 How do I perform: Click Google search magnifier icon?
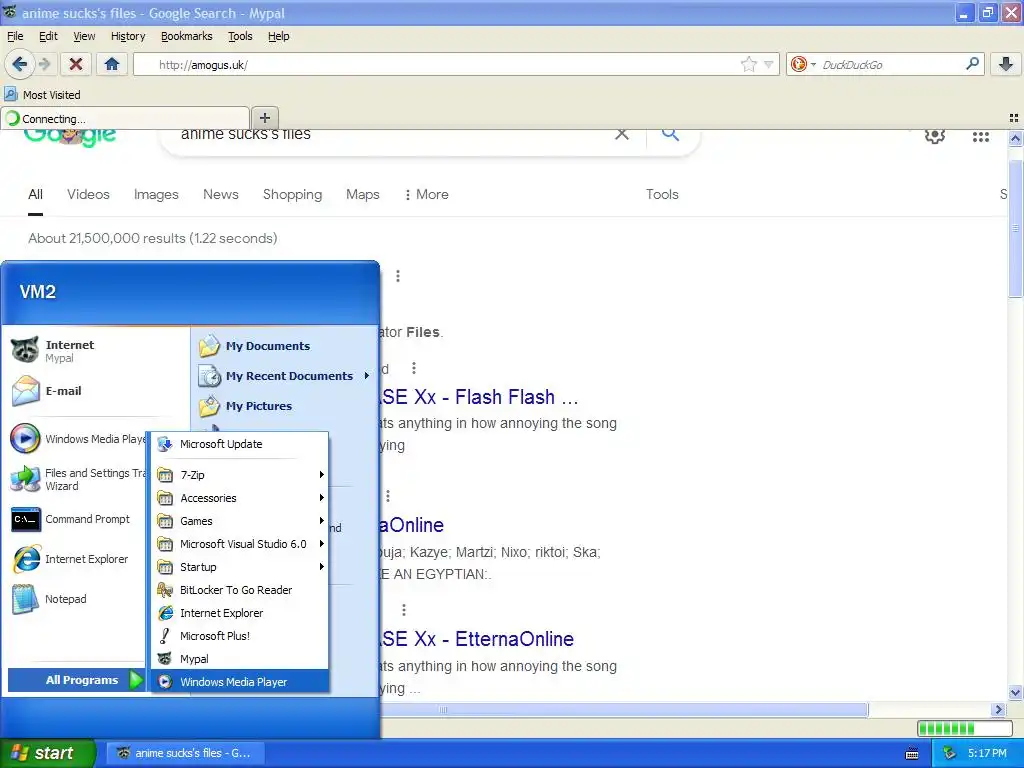[x=671, y=135]
